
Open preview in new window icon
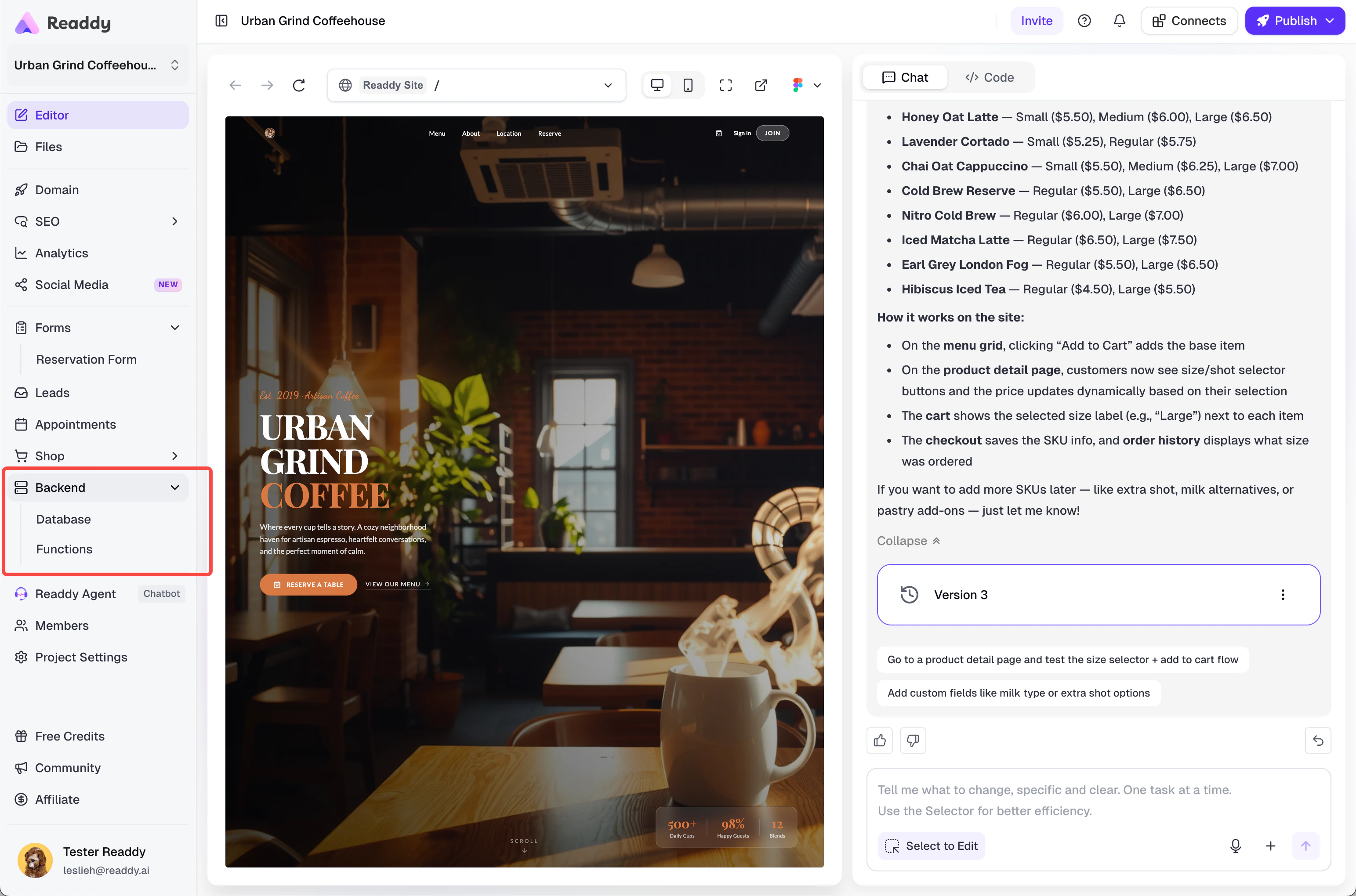click(761, 85)
